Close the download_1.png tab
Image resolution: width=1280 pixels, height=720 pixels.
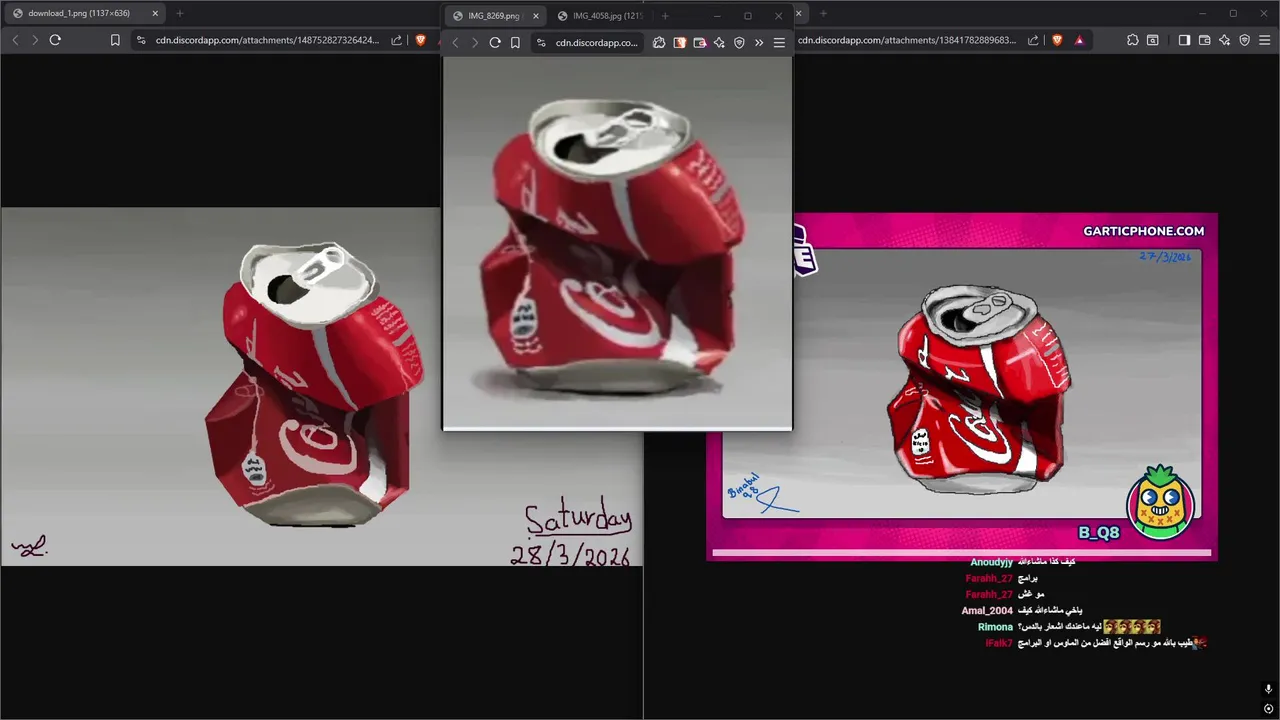click(x=155, y=14)
